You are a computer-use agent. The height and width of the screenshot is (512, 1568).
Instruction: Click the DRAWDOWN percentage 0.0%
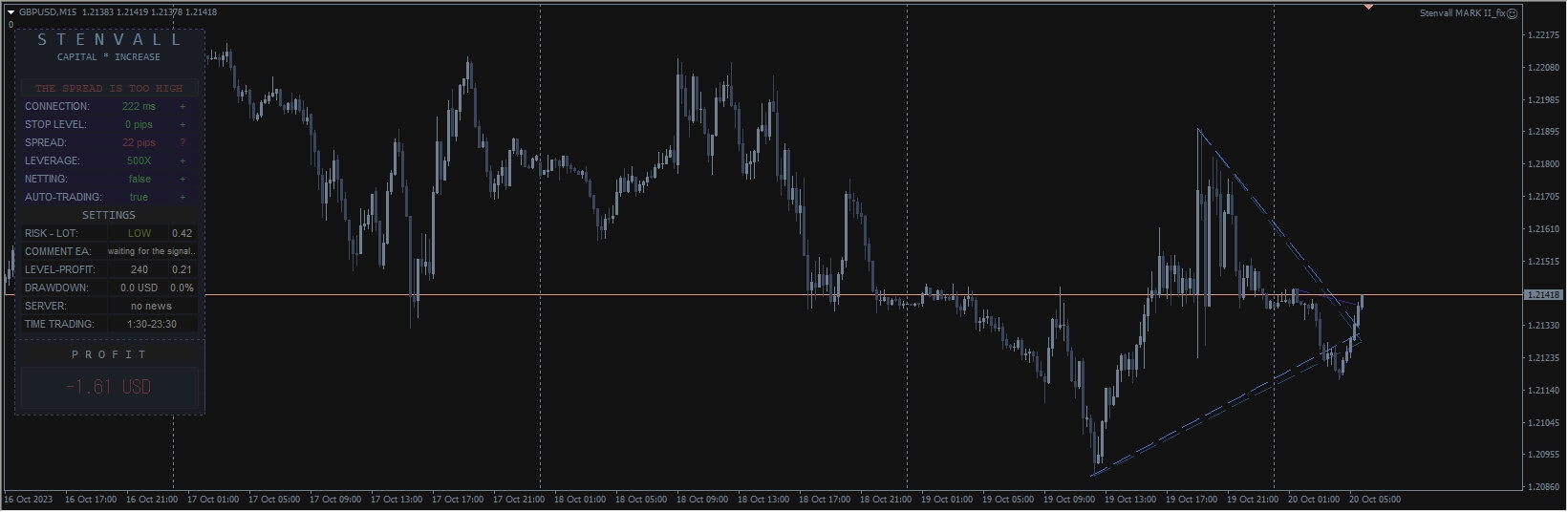coord(182,288)
